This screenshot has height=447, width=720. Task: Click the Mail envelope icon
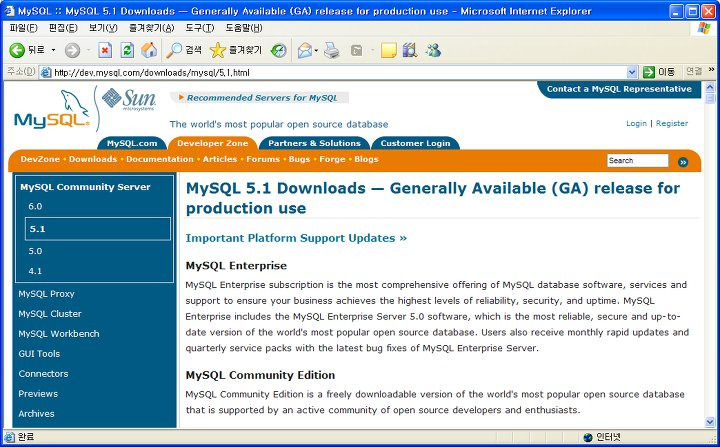304,50
